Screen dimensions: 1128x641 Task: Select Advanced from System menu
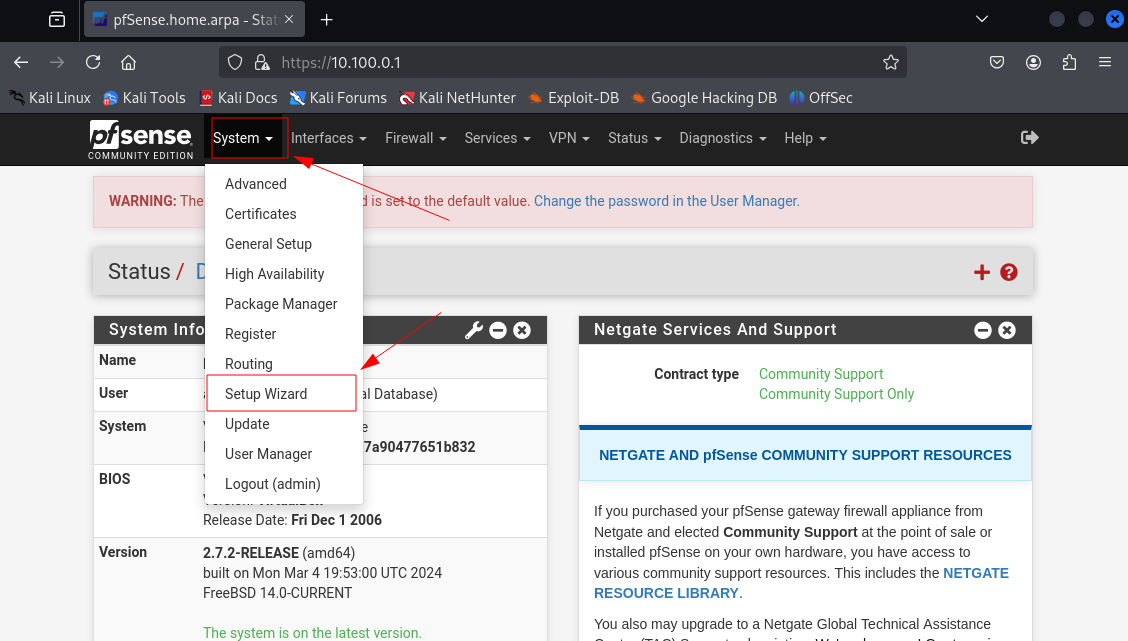[x=284, y=184]
